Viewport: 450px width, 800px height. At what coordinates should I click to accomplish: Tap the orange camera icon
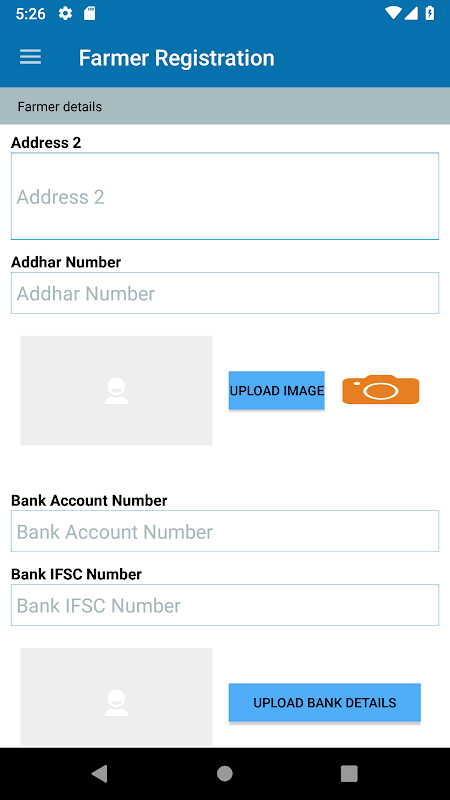tap(381, 390)
